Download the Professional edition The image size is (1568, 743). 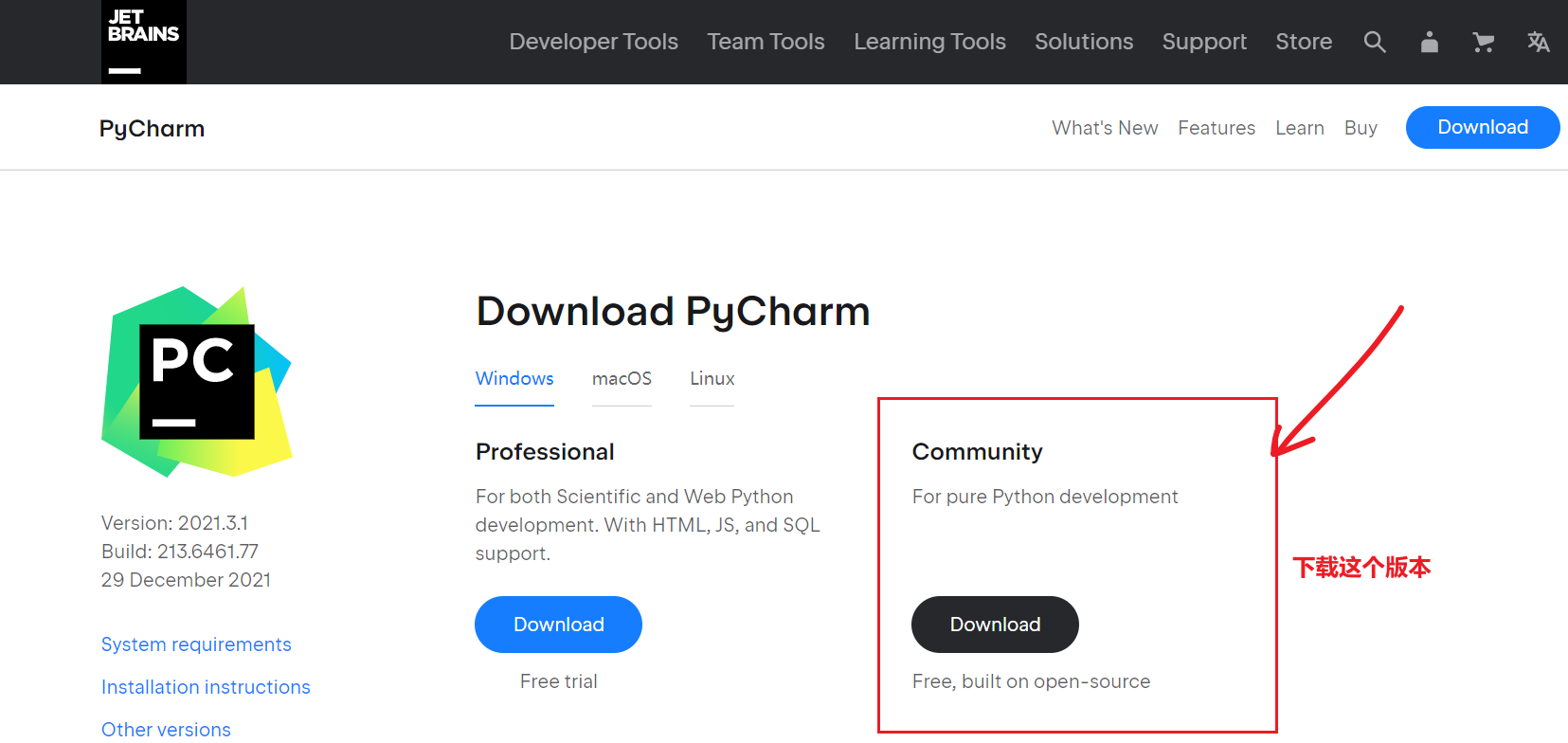[558, 625]
